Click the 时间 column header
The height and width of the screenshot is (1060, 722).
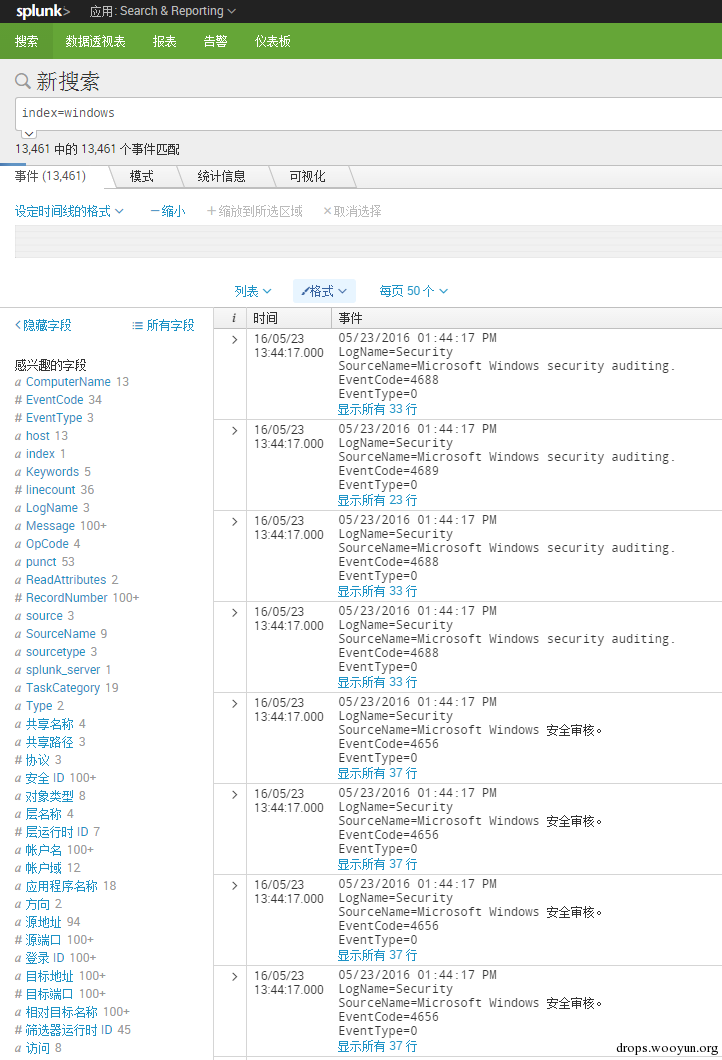click(x=265, y=318)
